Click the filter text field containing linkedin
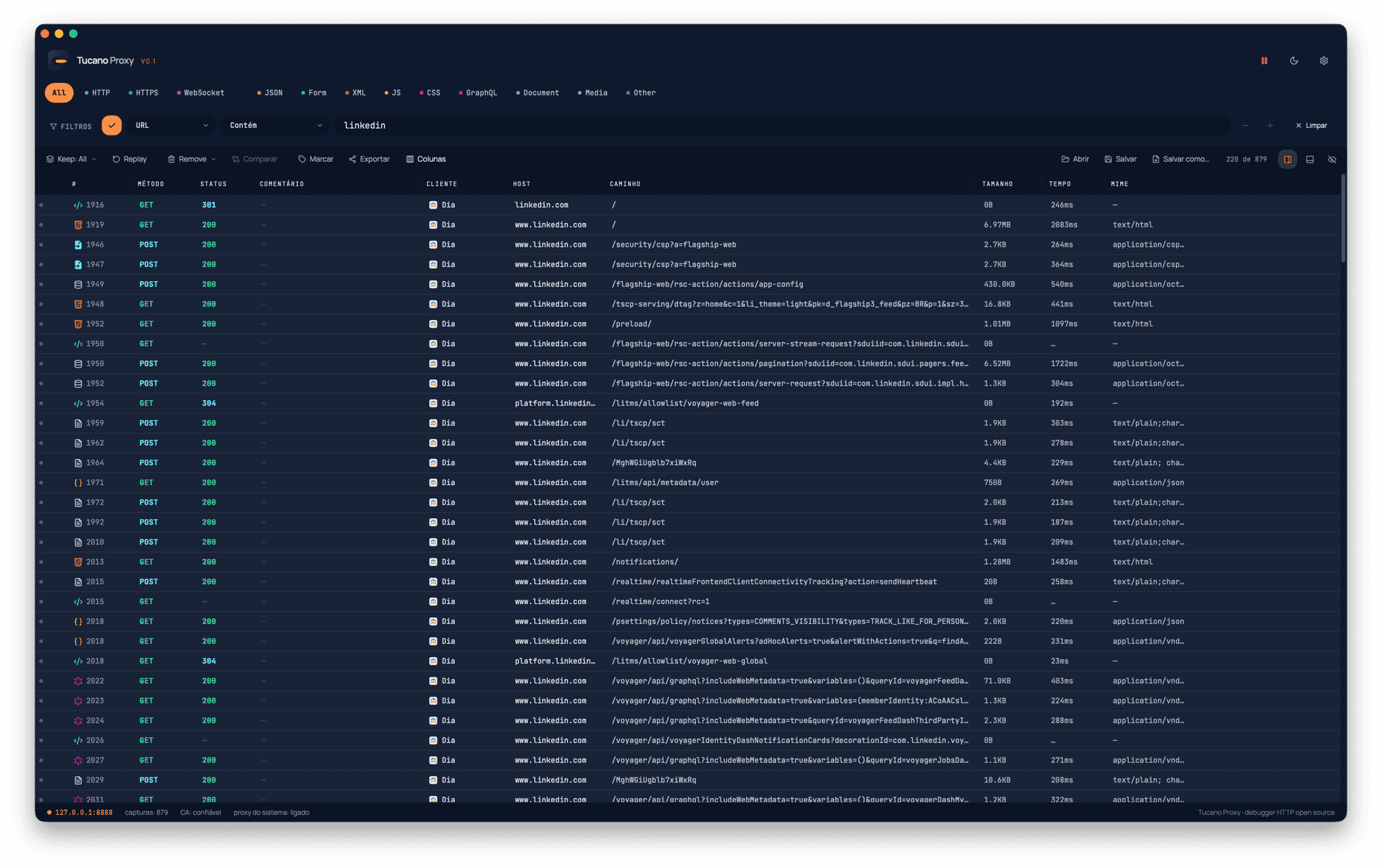 (x=782, y=126)
